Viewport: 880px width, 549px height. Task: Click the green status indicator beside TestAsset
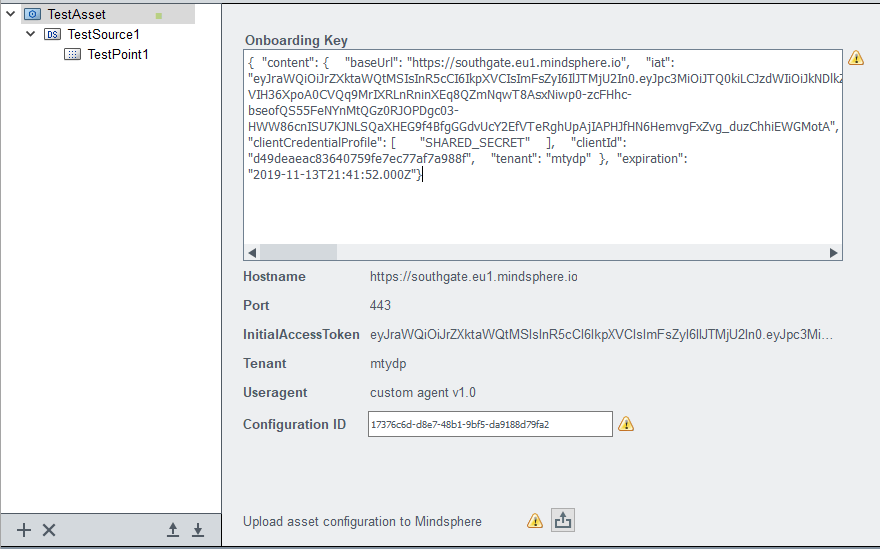pos(159,16)
